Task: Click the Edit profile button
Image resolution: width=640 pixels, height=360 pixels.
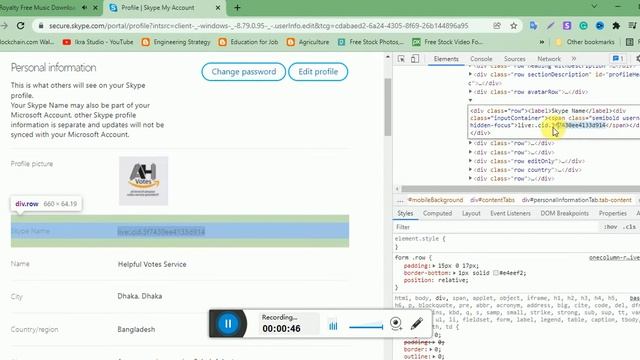Action: (x=318, y=72)
